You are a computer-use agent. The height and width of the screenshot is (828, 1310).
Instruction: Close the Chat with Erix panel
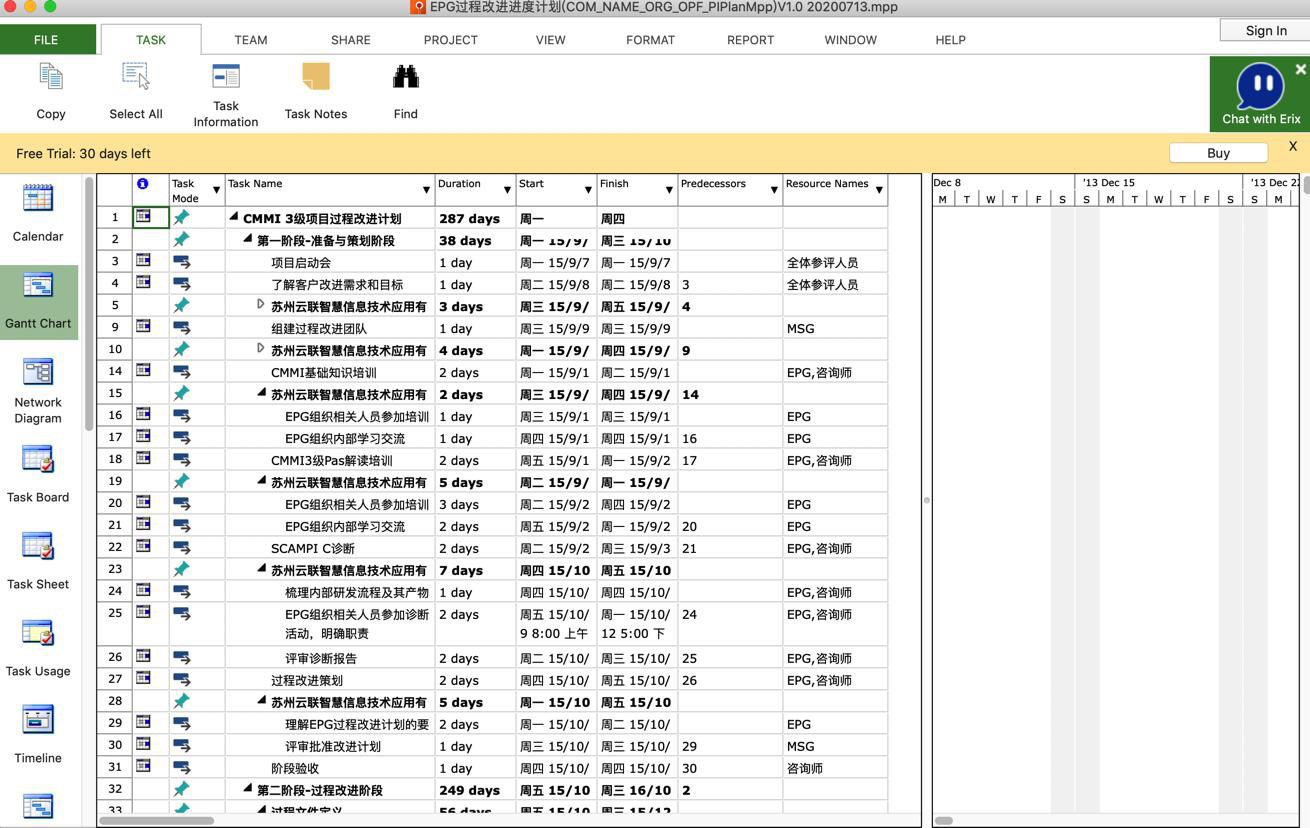(x=1300, y=69)
